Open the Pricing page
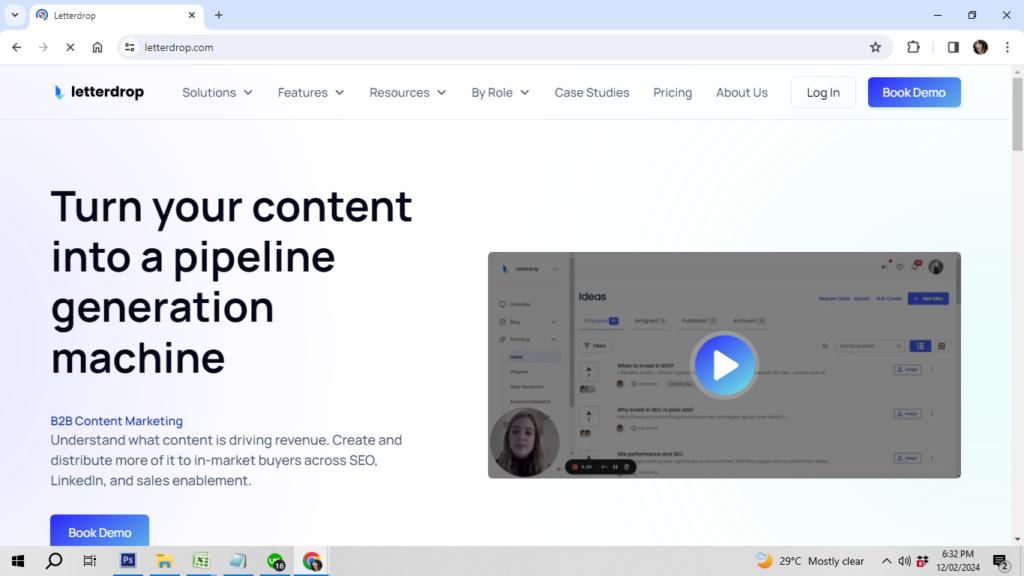1024x576 pixels. 672,92
